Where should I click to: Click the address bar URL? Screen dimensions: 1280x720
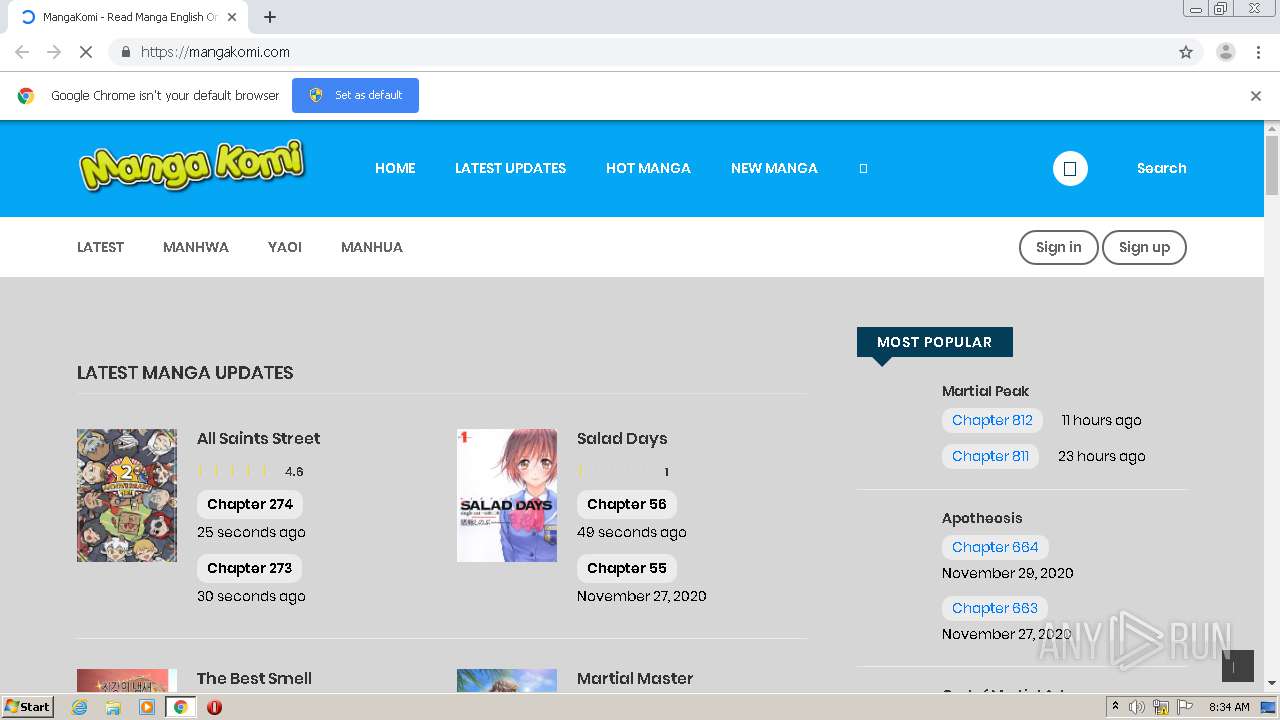[x=215, y=52]
